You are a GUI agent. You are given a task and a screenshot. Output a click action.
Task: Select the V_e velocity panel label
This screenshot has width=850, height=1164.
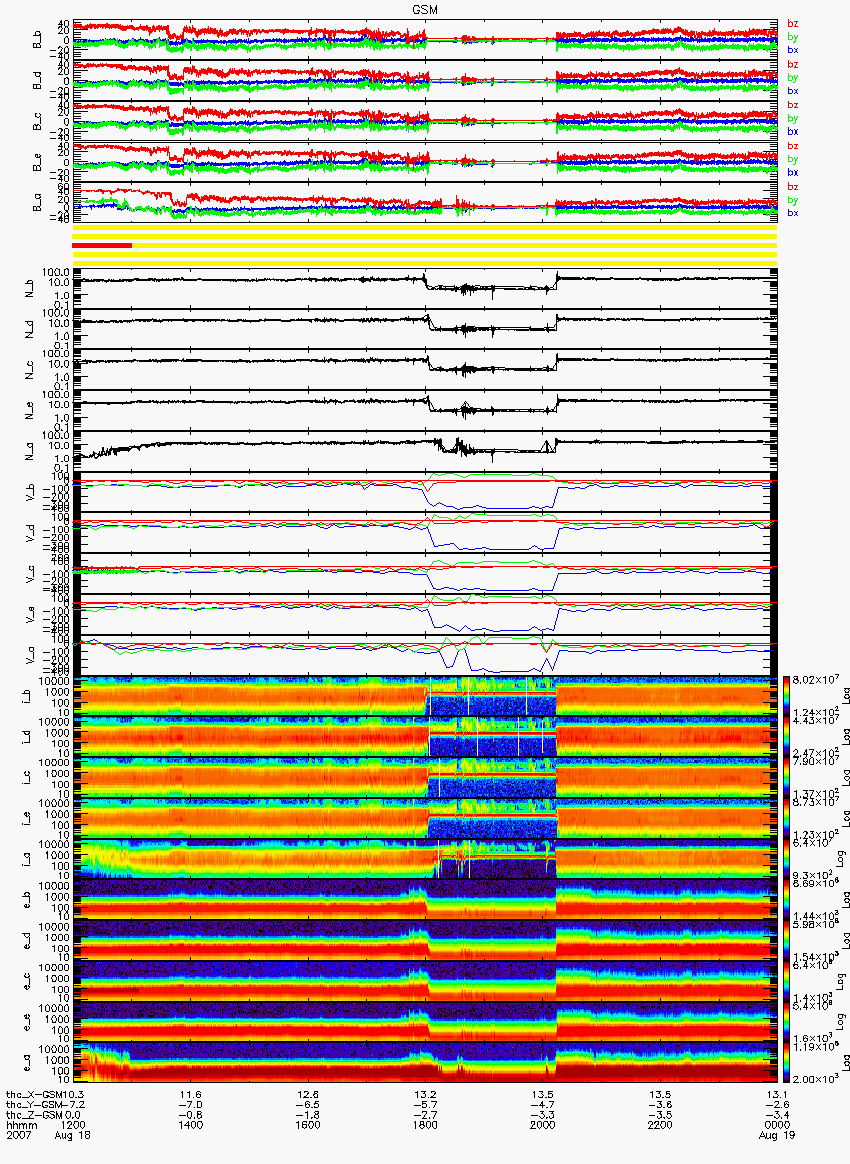(x=30, y=615)
